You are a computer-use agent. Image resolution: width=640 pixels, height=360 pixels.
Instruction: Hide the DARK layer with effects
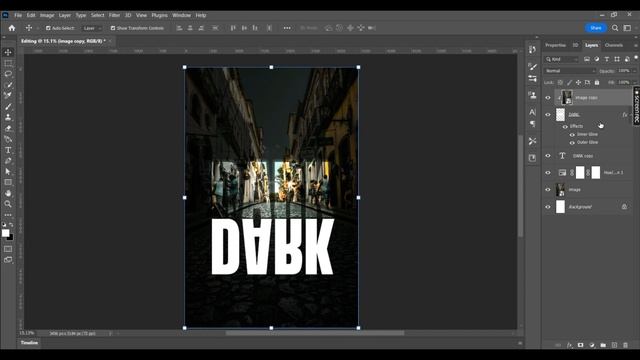548,115
